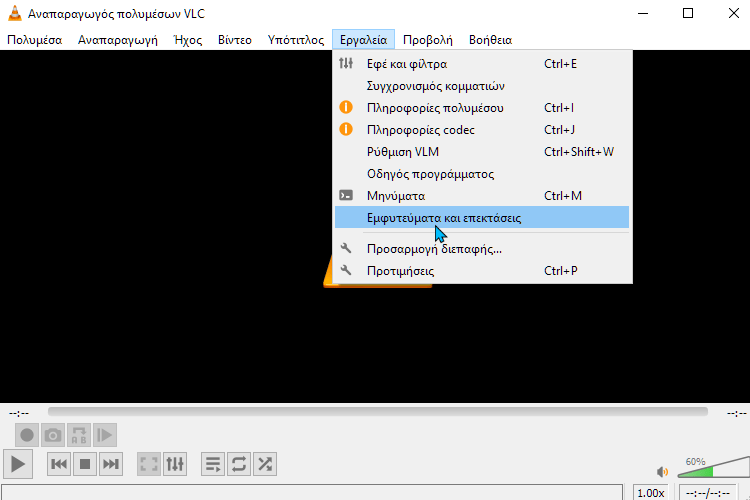Open the Βοήθεια menu
Viewport: 750px width, 500px height.
490,40
